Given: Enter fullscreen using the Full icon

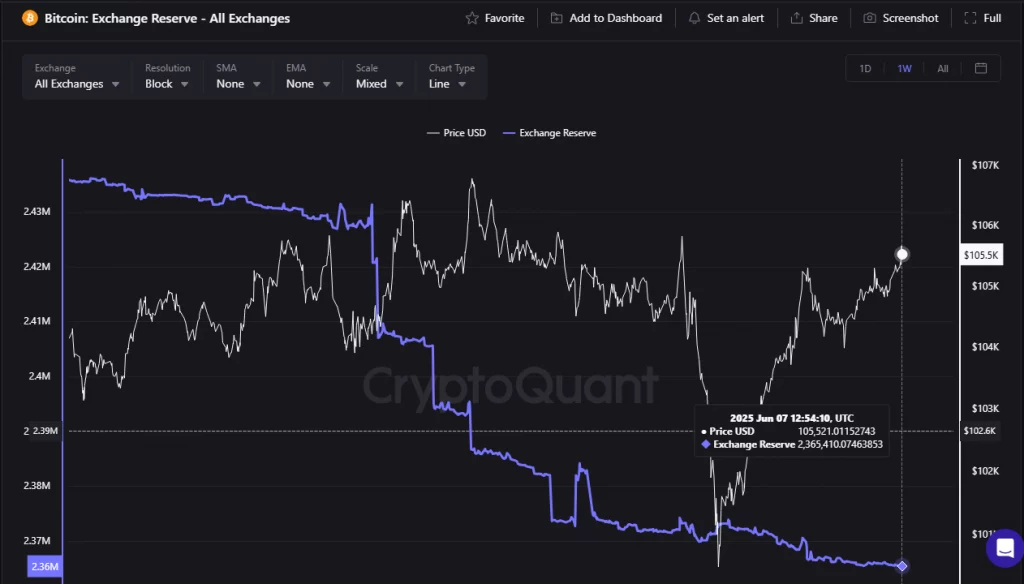Looking at the screenshot, I should tap(968, 17).
